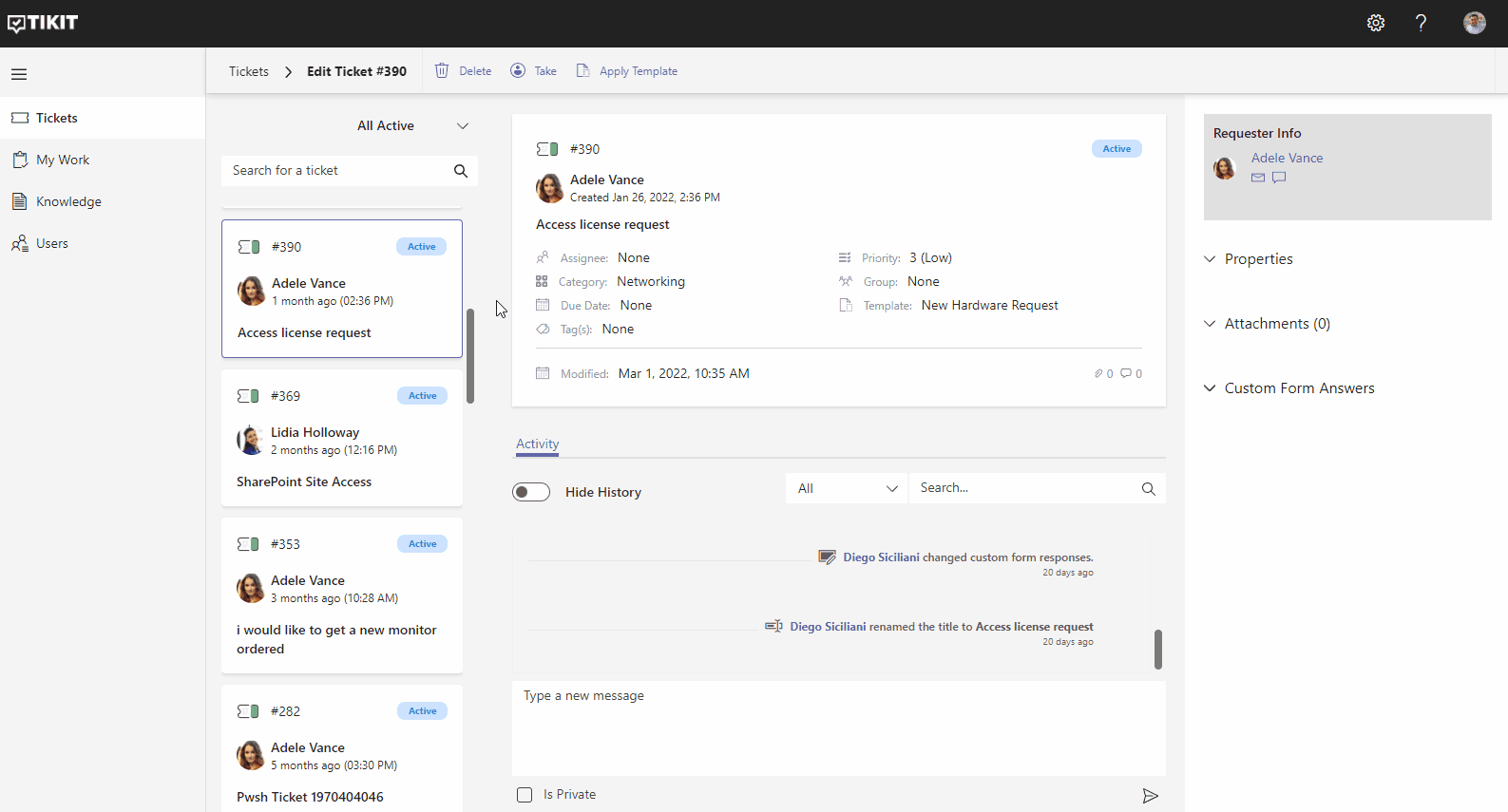This screenshot has width=1508, height=812.
Task: Open the All activity filter dropdown
Action: click(x=847, y=489)
